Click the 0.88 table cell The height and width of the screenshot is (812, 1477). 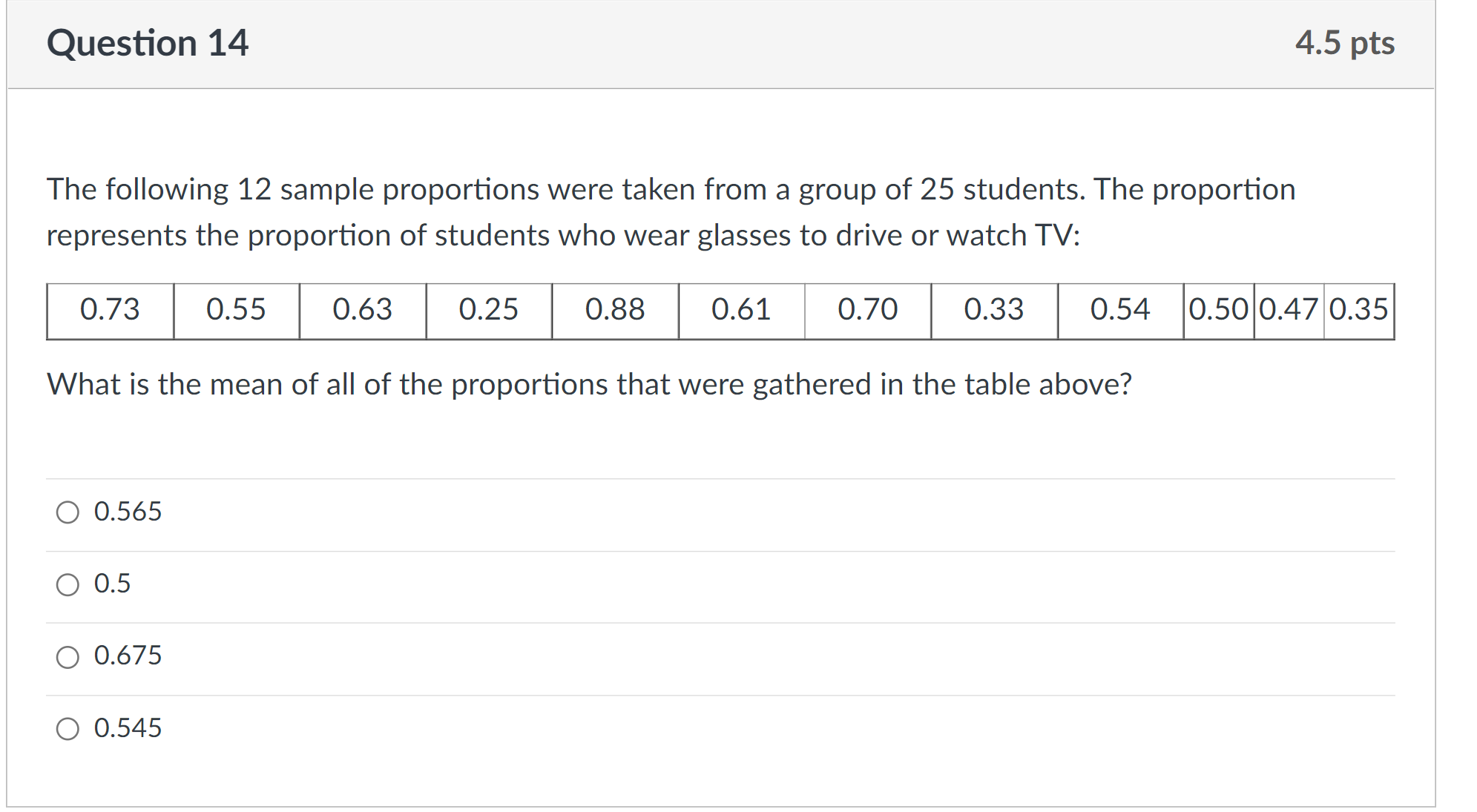[x=615, y=311]
